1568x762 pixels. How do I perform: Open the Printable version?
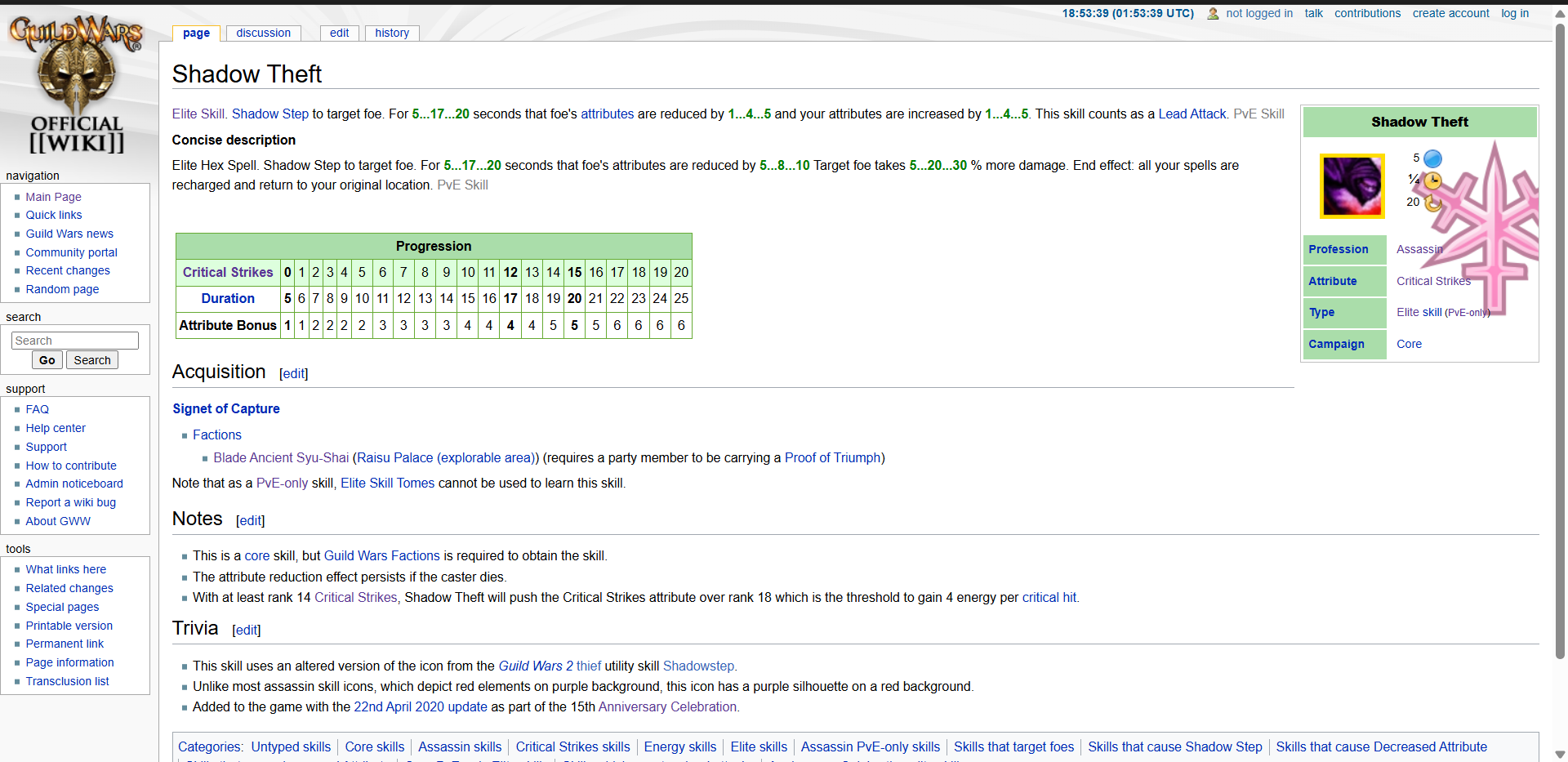69,626
